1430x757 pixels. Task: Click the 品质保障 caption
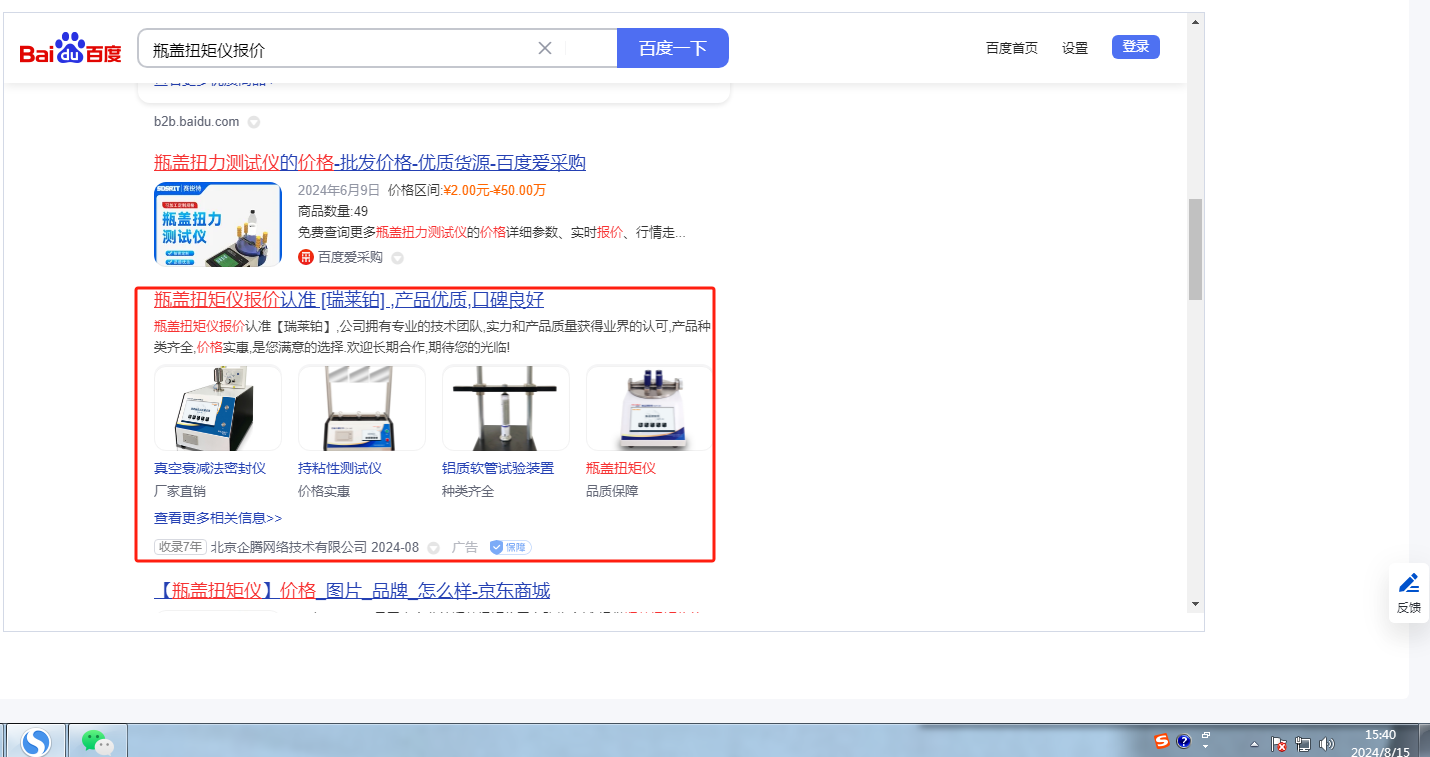click(x=612, y=491)
